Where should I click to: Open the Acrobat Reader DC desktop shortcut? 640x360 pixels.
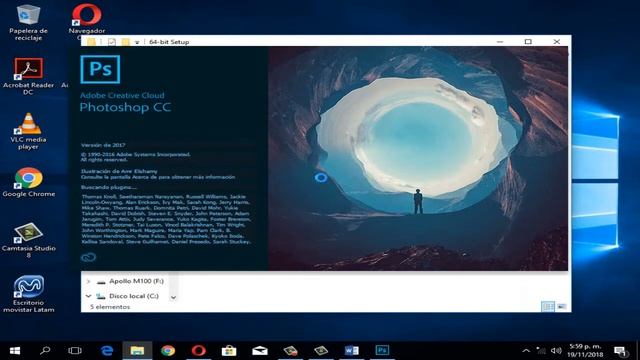pyautogui.click(x=28, y=76)
